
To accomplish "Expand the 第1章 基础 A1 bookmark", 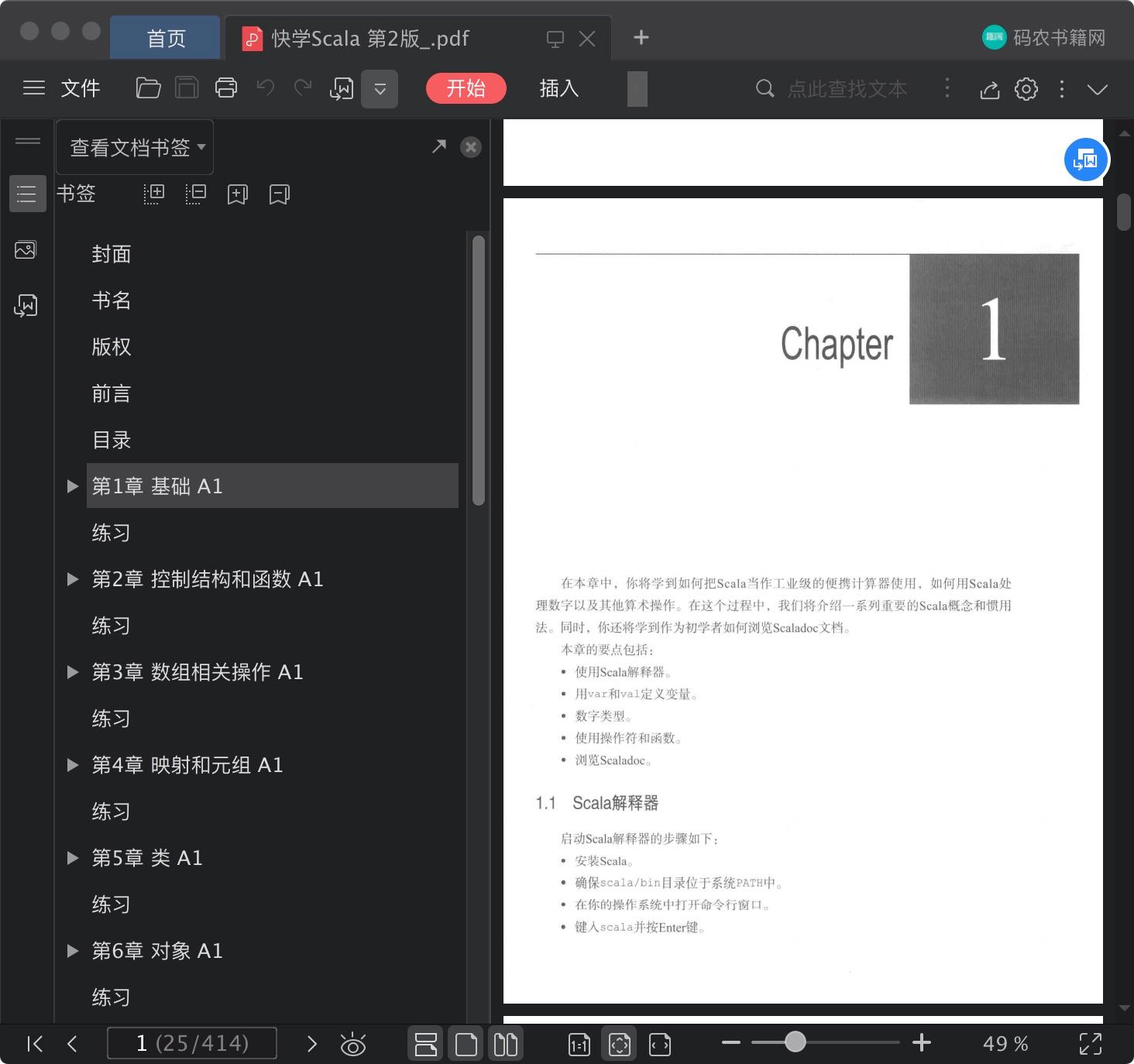I will 73,486.
